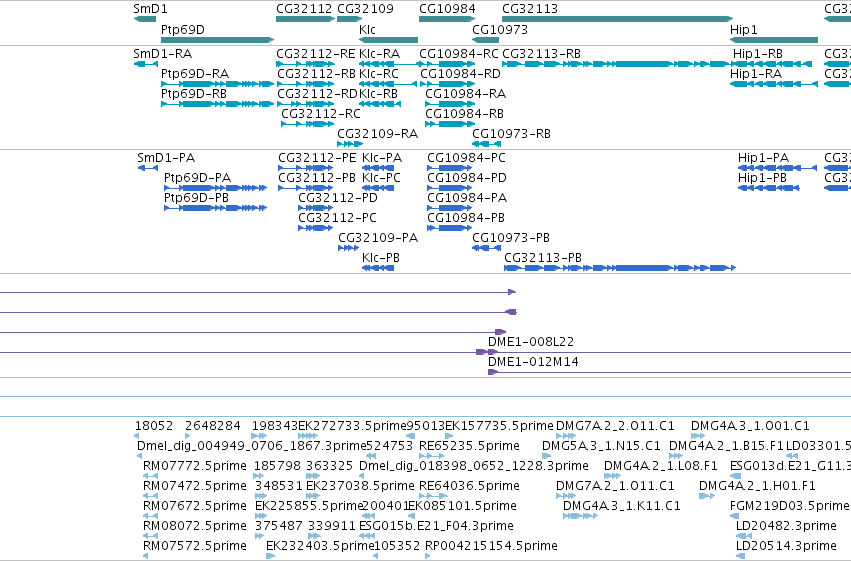
Task: Select transcript CG10984-RC
Action: (459, 54)
